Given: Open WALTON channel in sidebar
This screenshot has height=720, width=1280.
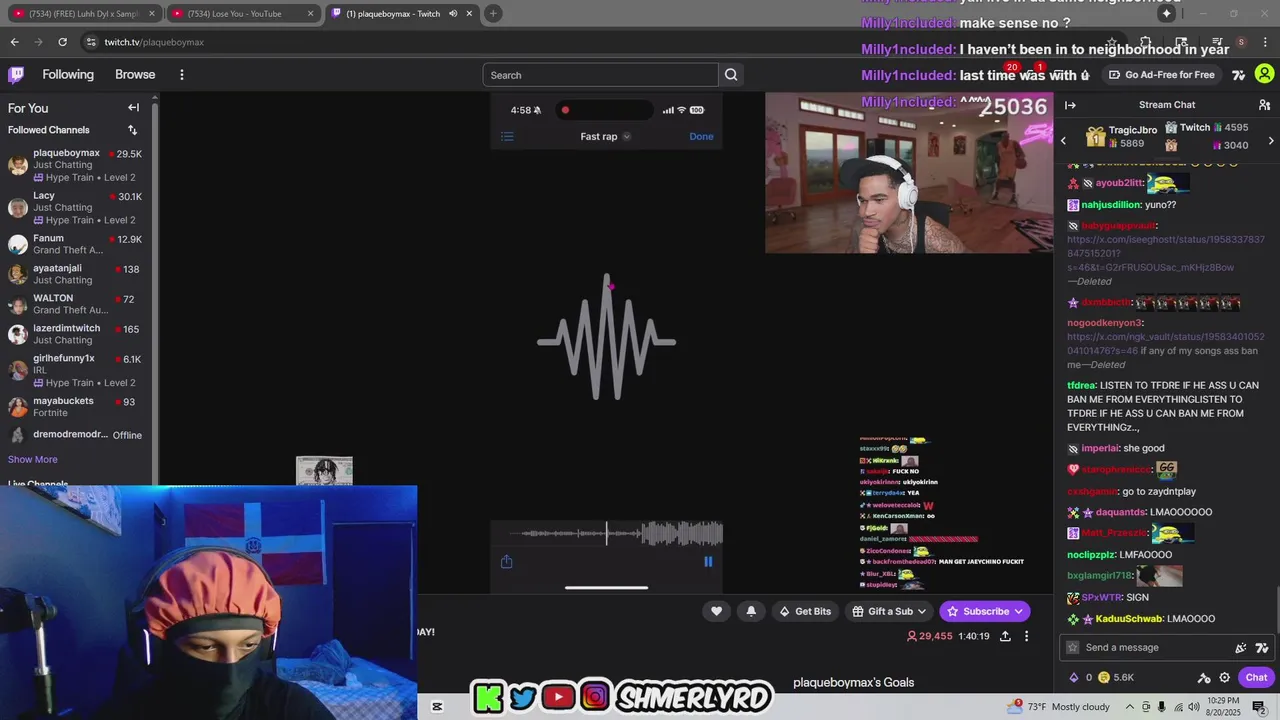Looking at the screenshot, I should tap(76, 304).
